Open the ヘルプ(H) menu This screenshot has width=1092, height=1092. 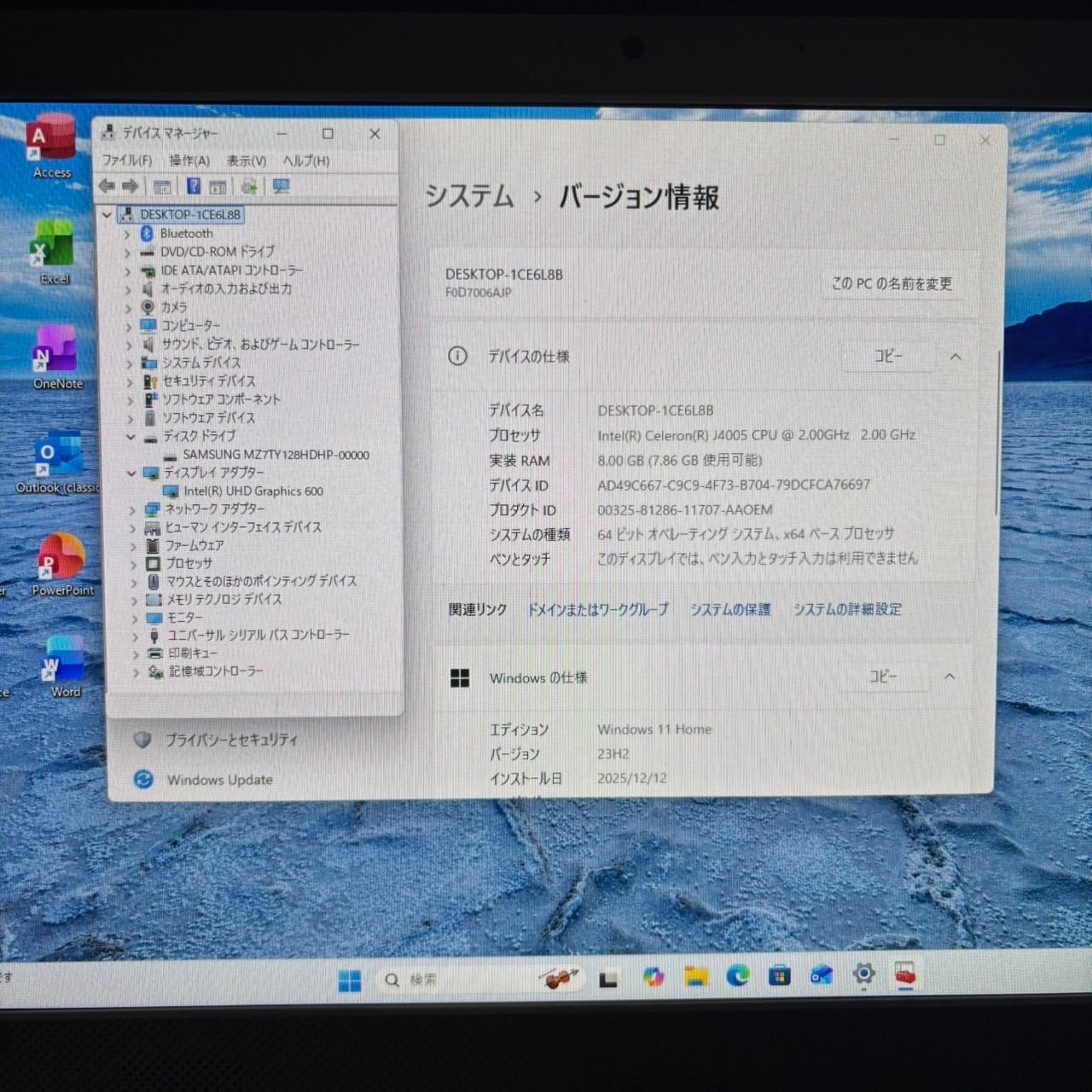click(306, 160)
